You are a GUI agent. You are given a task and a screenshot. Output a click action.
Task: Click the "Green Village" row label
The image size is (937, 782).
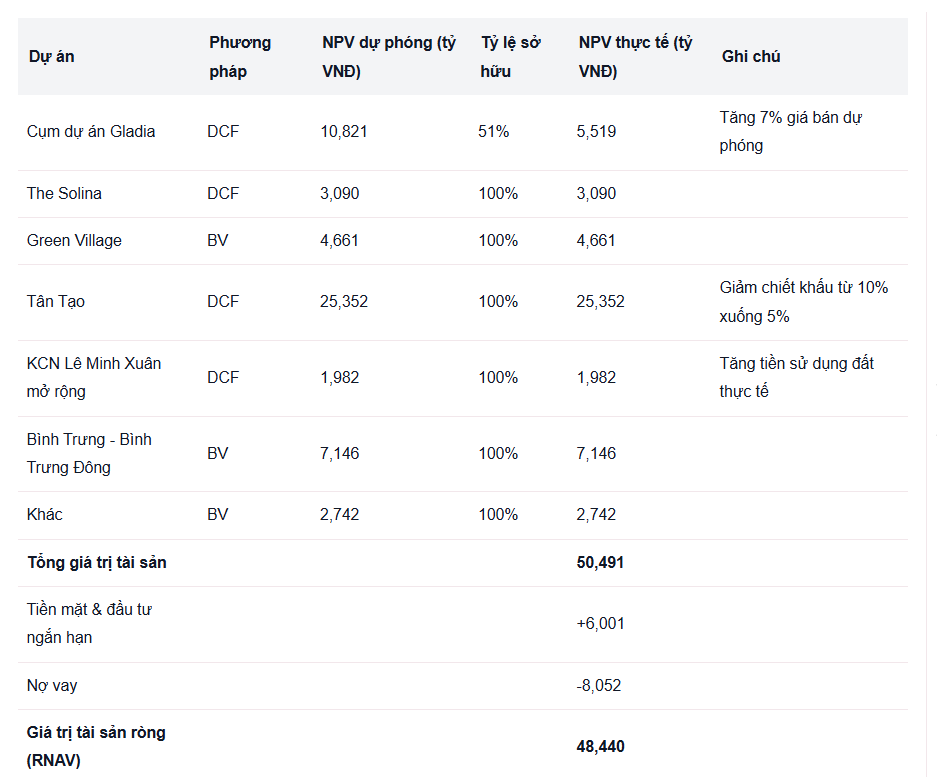[x=74, y=241]
